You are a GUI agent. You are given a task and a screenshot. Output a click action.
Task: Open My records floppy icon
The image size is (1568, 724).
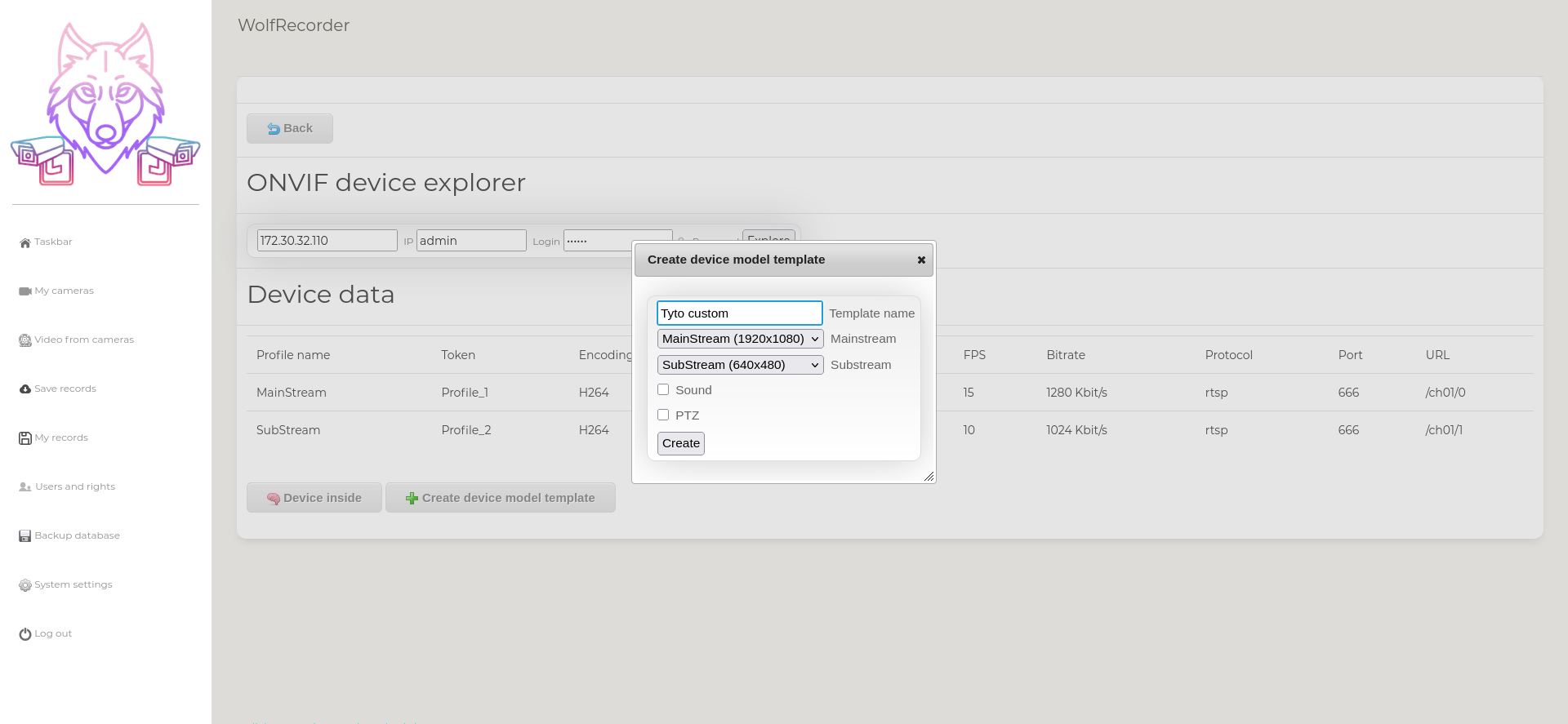[x=24, y=438]
